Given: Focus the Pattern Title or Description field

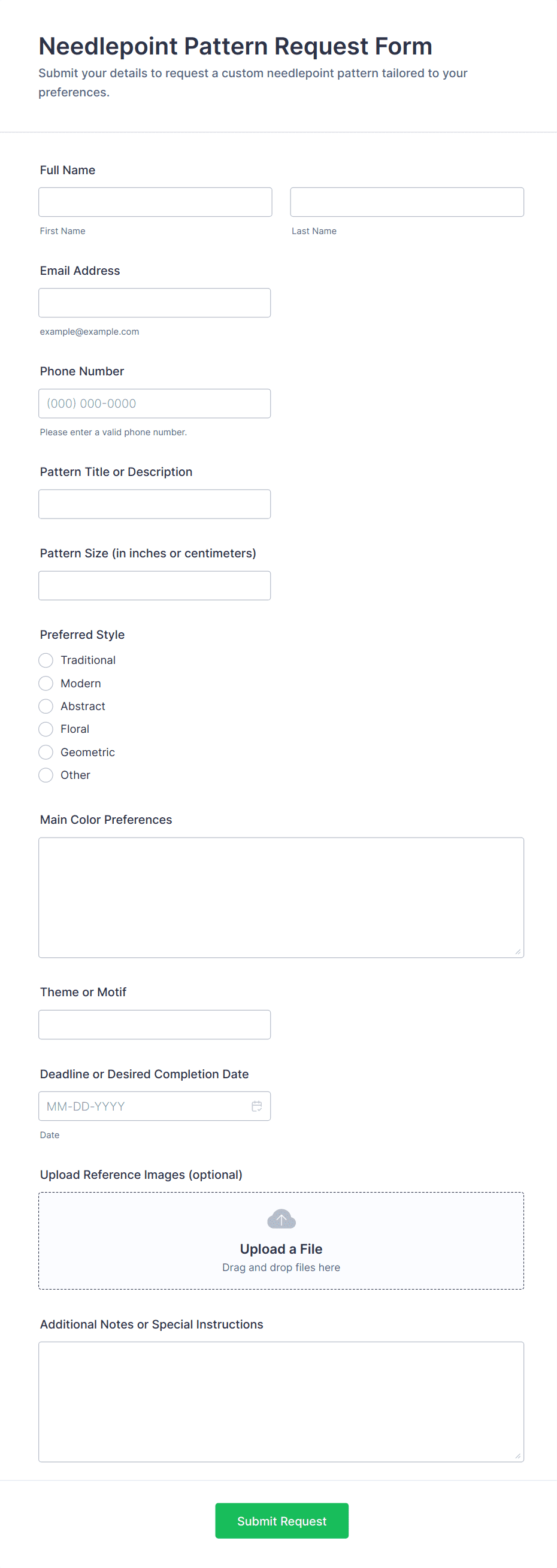Looking at the screenshot, I should click(x=155, y=504).
